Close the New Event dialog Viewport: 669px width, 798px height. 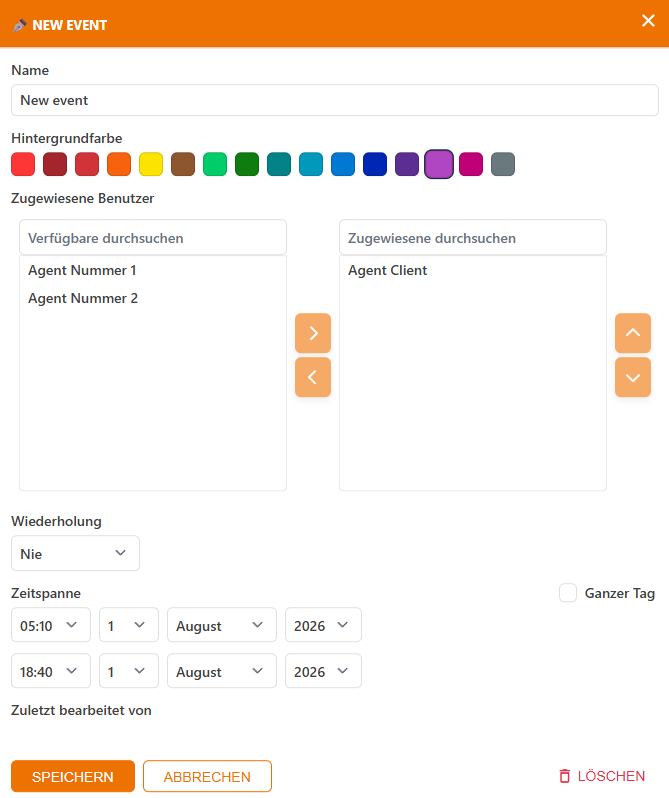click(648, 21)
